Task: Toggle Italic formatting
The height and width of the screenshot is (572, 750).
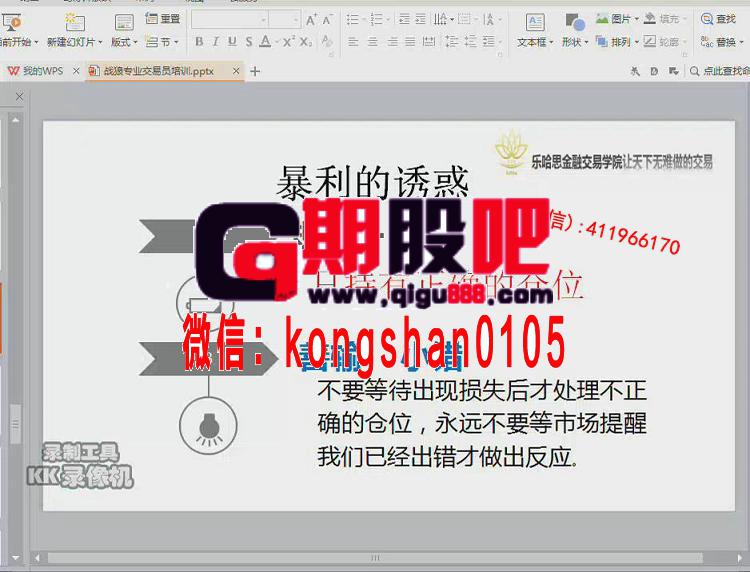Action: coord(216,42)
